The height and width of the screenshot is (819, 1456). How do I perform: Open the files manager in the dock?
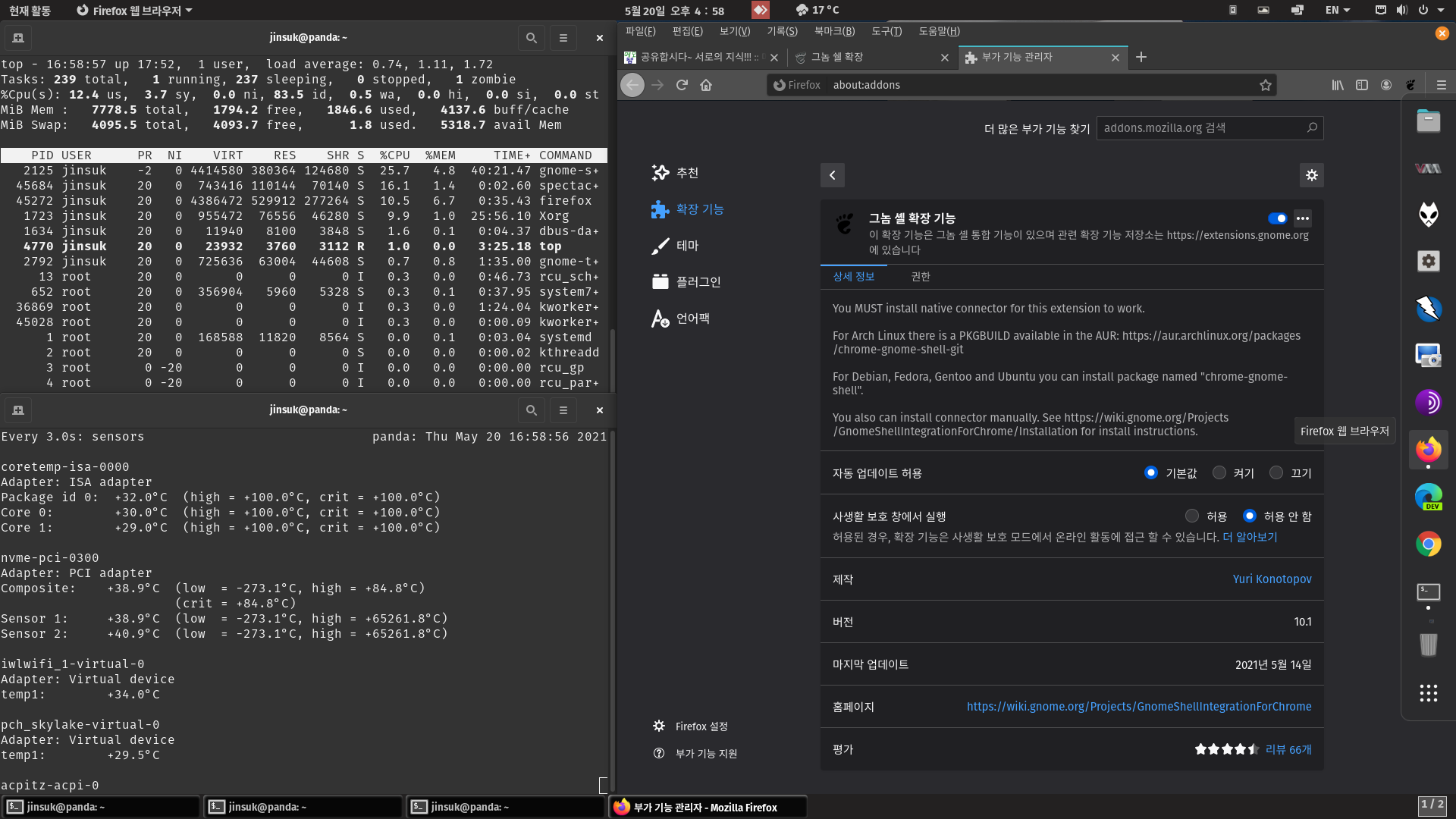(1429, 121)
